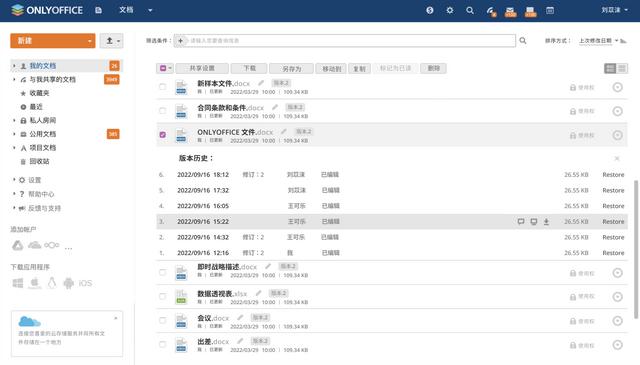
Task: Open the payments dollar icon in header
Action: [430, 10]
